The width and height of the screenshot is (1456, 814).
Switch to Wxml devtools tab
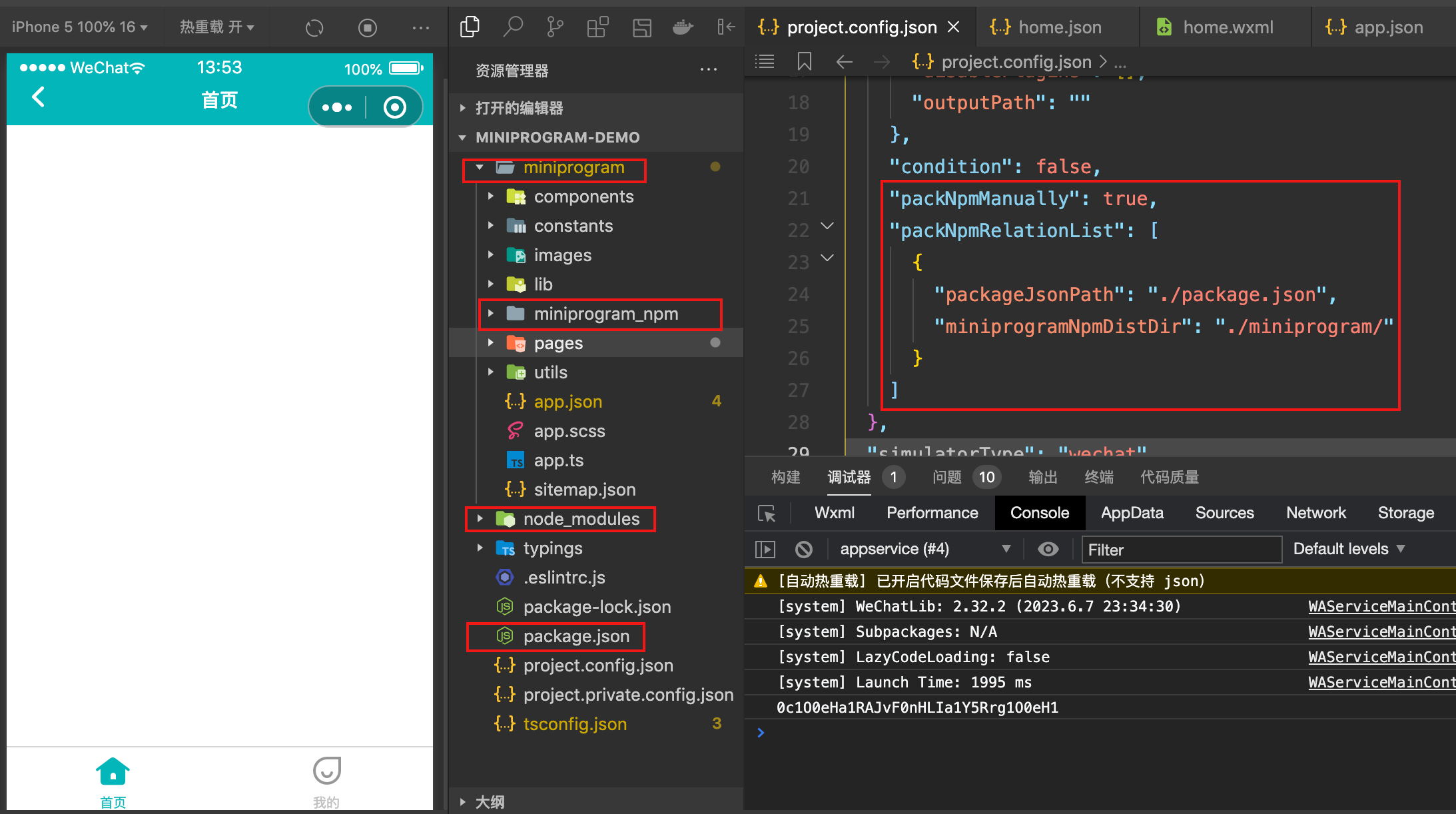click(835, 513)
